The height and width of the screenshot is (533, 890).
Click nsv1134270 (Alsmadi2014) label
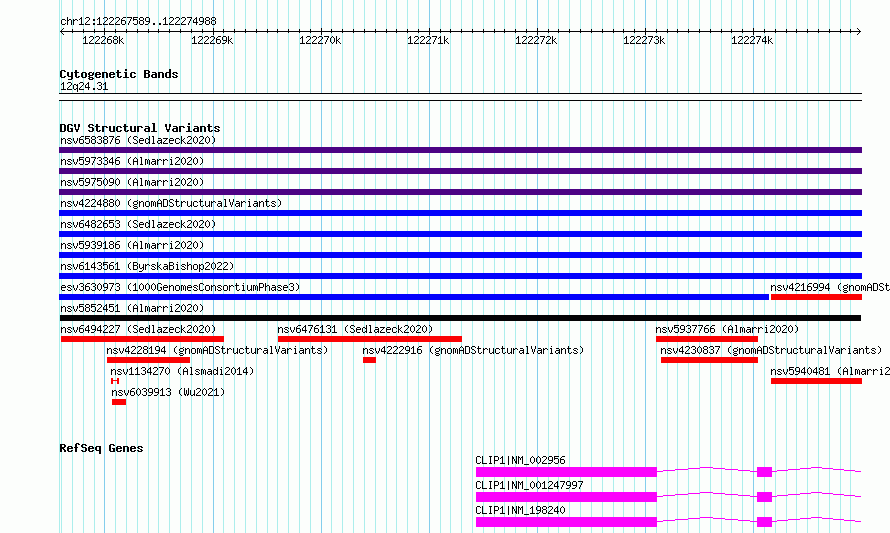tap(182, 371)
